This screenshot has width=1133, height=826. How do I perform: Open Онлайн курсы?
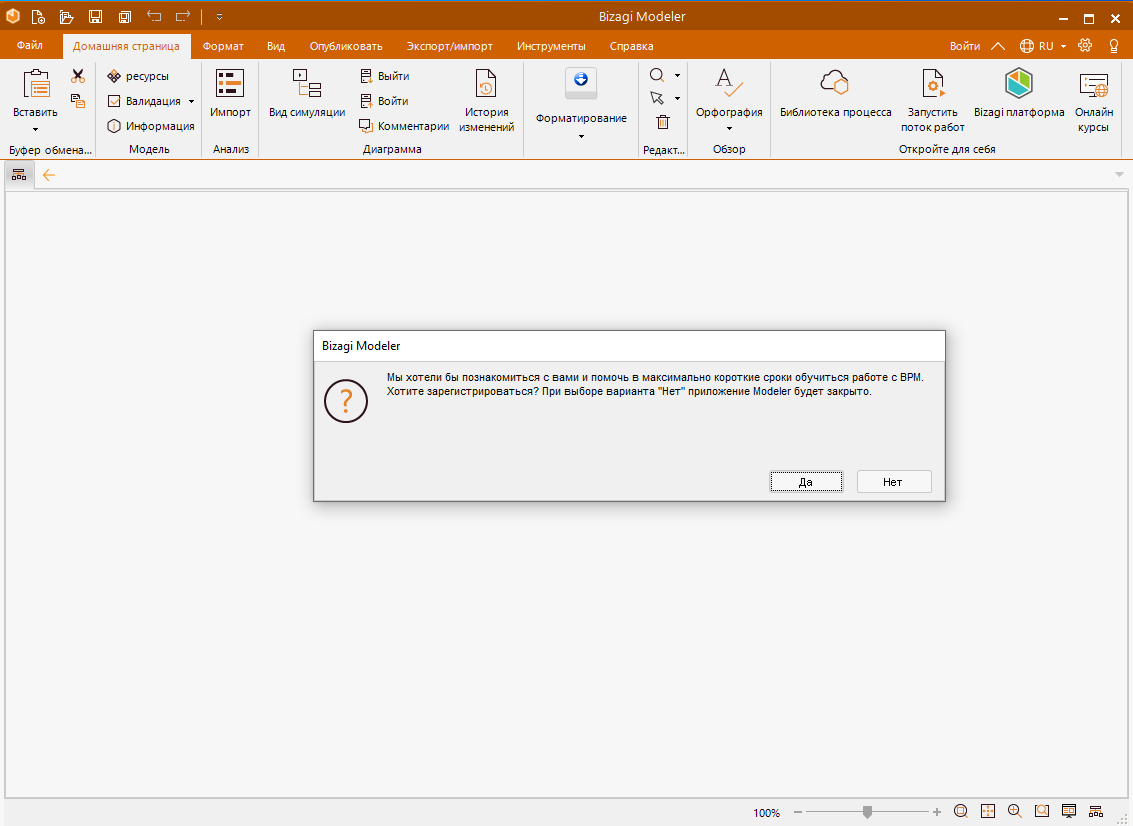(x=1093, y=101)
